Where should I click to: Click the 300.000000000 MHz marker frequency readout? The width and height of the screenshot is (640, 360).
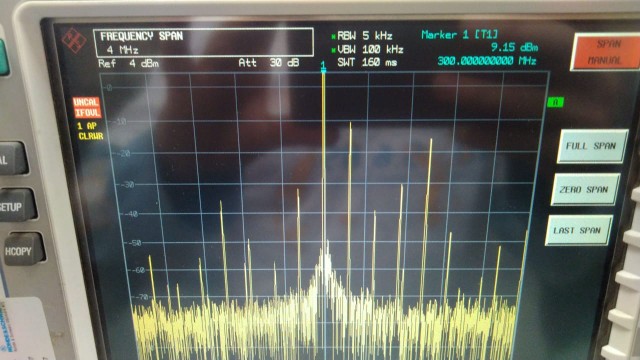click(x=487, y=61)
